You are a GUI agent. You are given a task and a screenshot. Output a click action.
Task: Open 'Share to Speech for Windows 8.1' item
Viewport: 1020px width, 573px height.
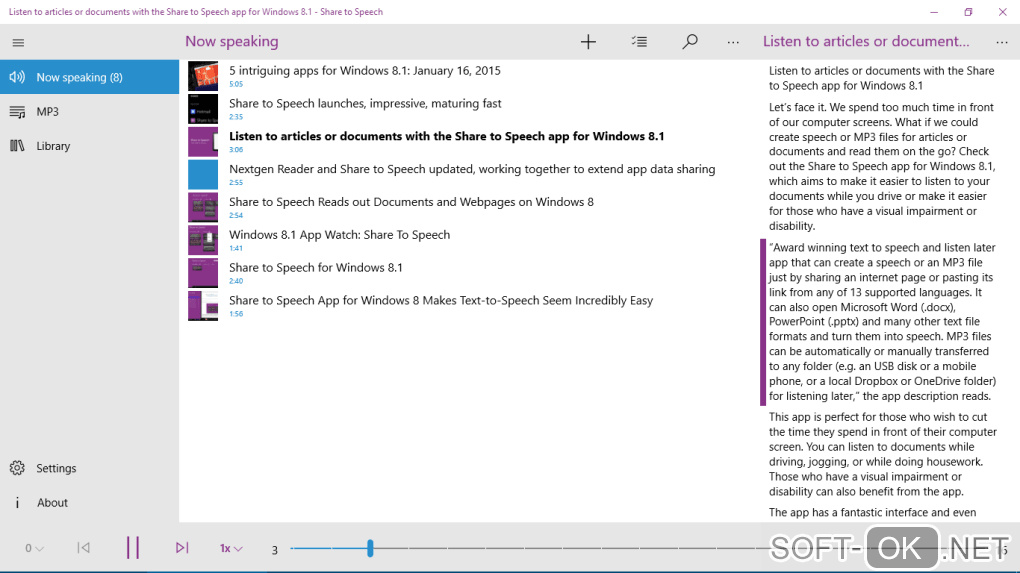[468, 273]
